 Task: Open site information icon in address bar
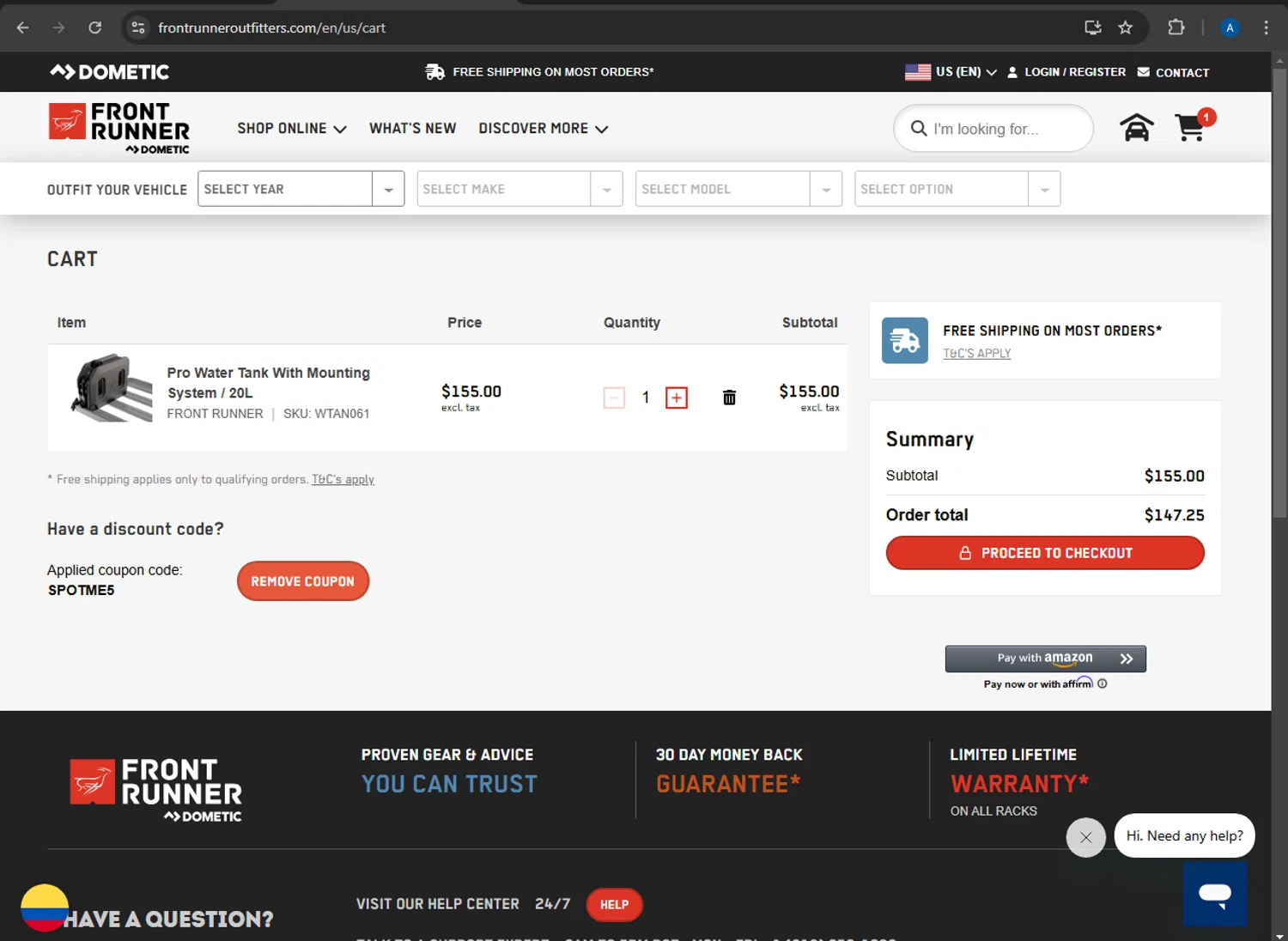coord(138,27)
